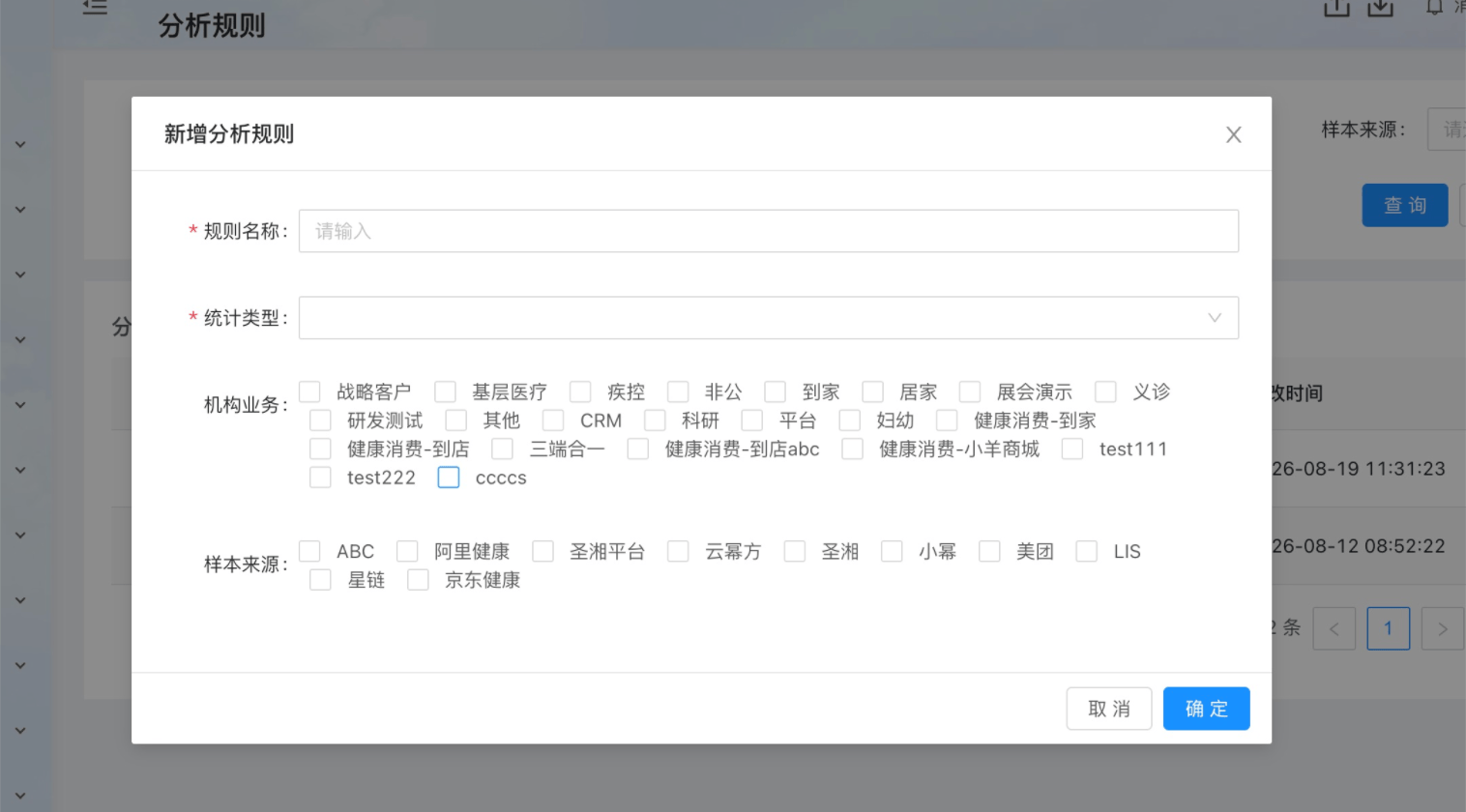Check the 美团 checkbox

(989, 551)
